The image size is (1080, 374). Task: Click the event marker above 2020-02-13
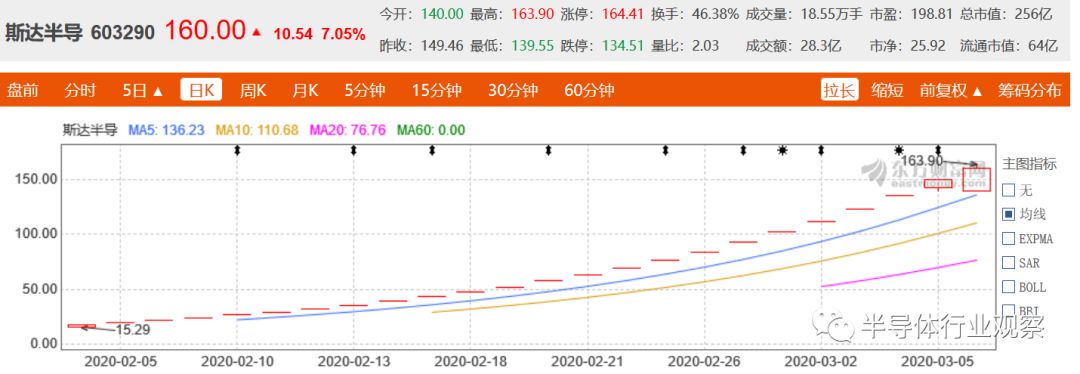[x=353, y=150]
